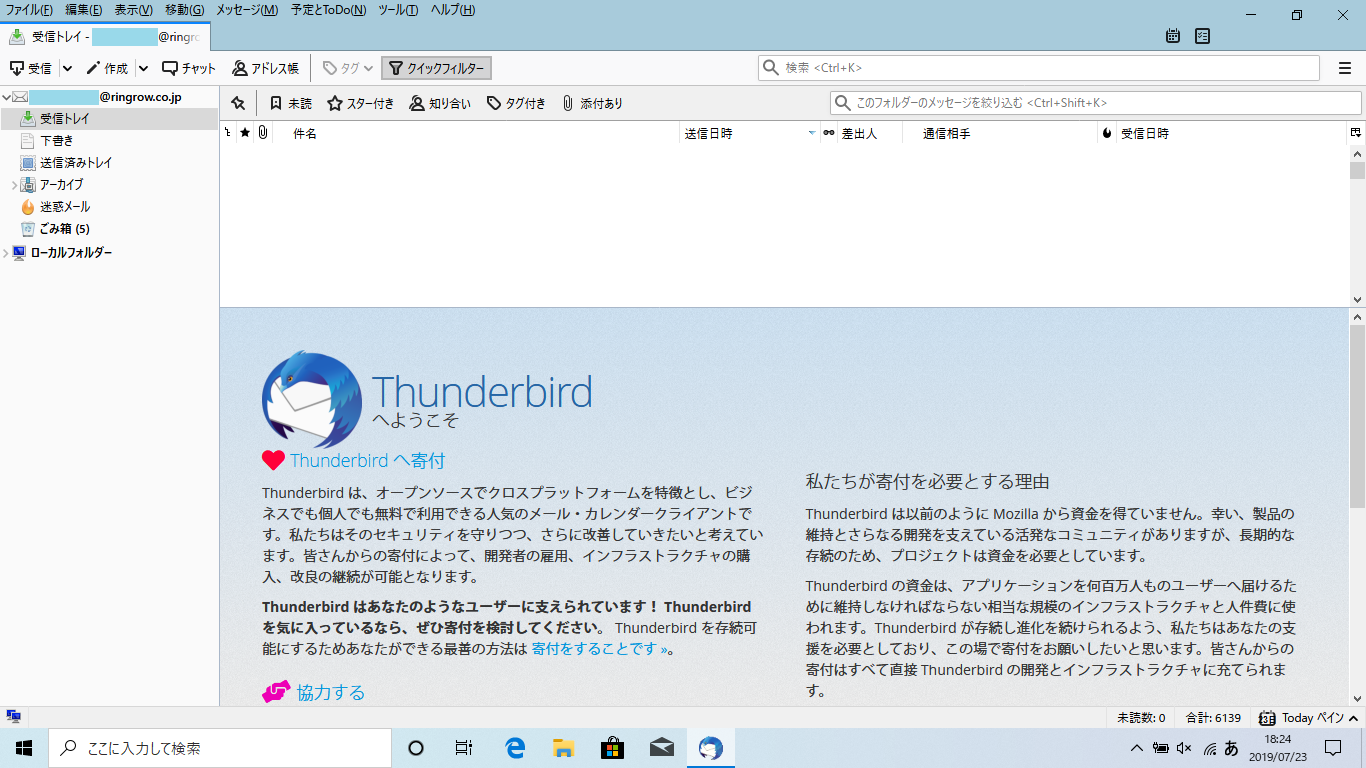Image resolution: width=1366 pixels, height=768 pixels.
Task: Expand the アーカイブ folder
Action: (14, 185)
